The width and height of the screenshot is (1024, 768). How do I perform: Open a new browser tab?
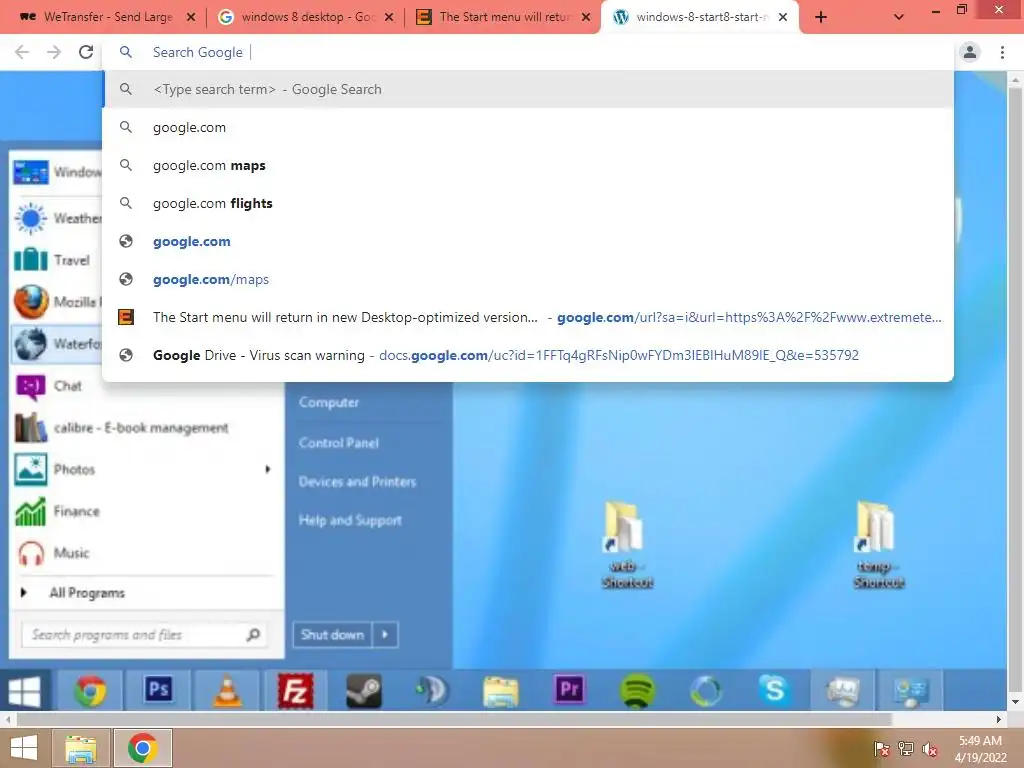tap(821, 17)
